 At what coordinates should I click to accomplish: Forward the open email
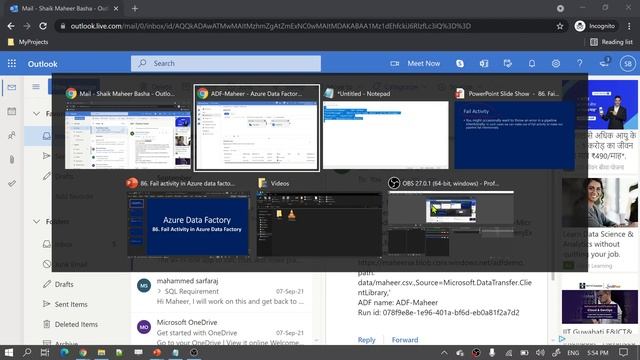pyautogui.click(x=404, y=340)
